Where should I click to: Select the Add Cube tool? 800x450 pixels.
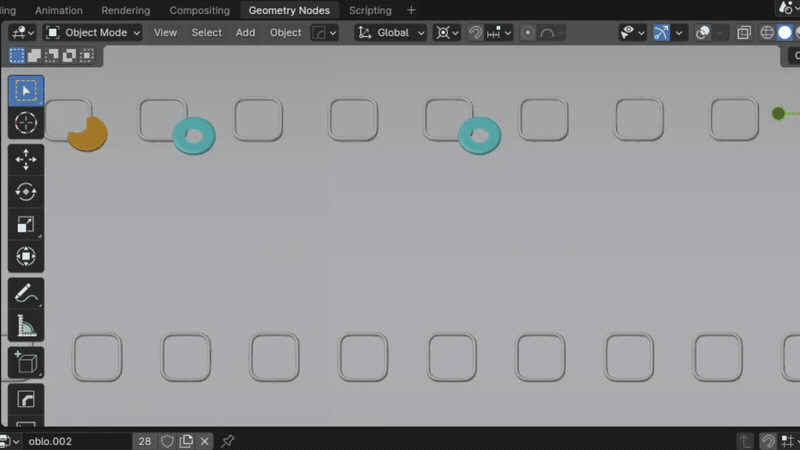pos(26,363)
